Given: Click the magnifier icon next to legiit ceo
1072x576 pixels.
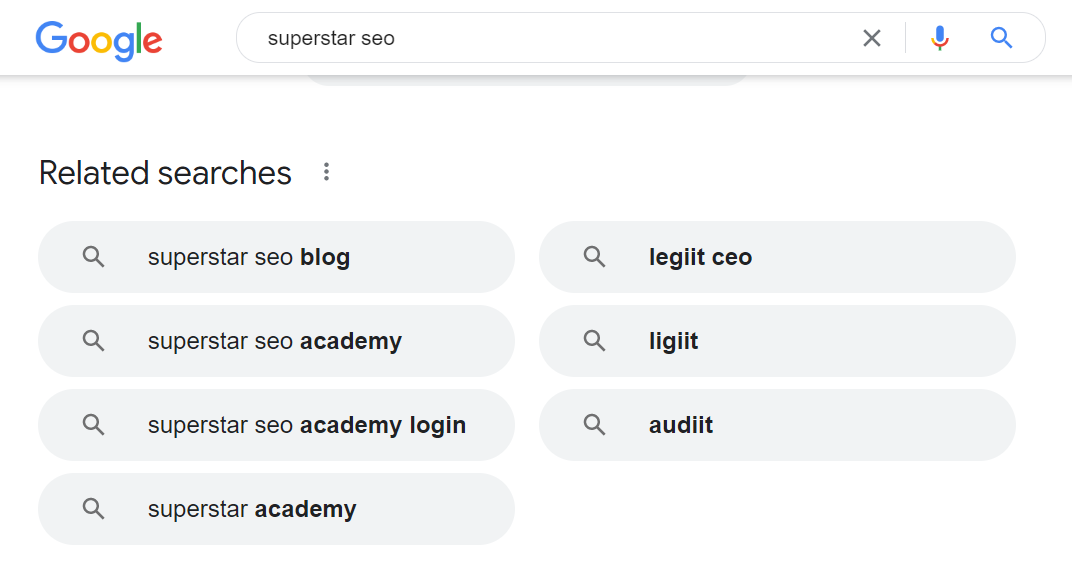Looking at the screenshot, I should [595, 257].
